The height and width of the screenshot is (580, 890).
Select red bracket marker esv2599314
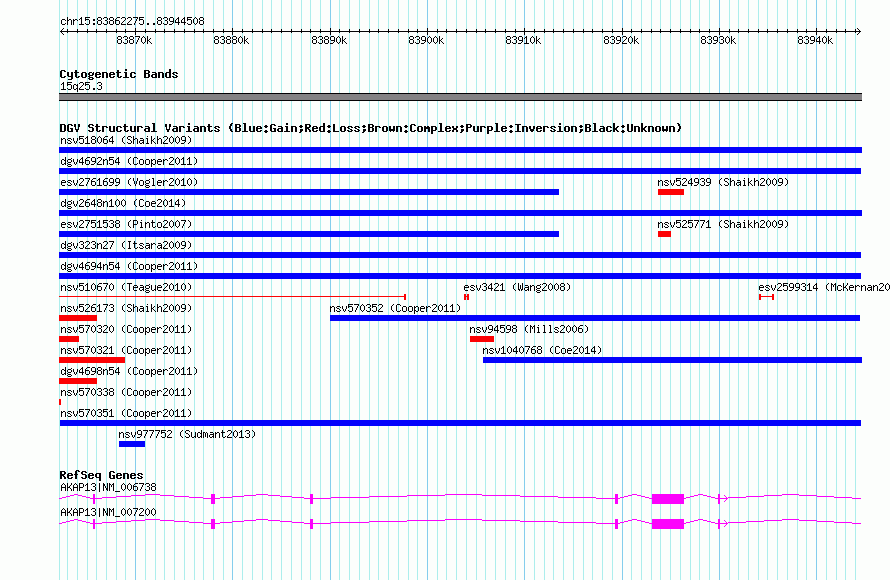[766, 297]
